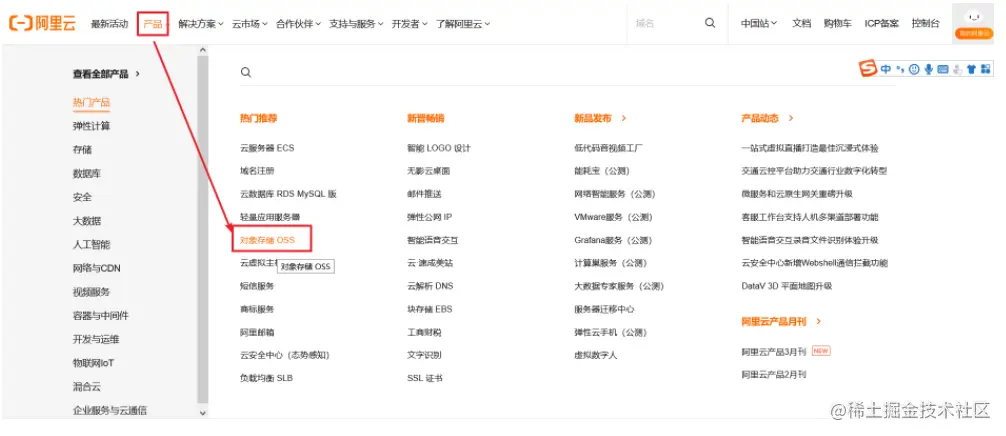Image resolution: width=1006 pixels, height=436 pixels.
Task: Select 容器与中间件 category in sidebar
Action: pos(101,315)
